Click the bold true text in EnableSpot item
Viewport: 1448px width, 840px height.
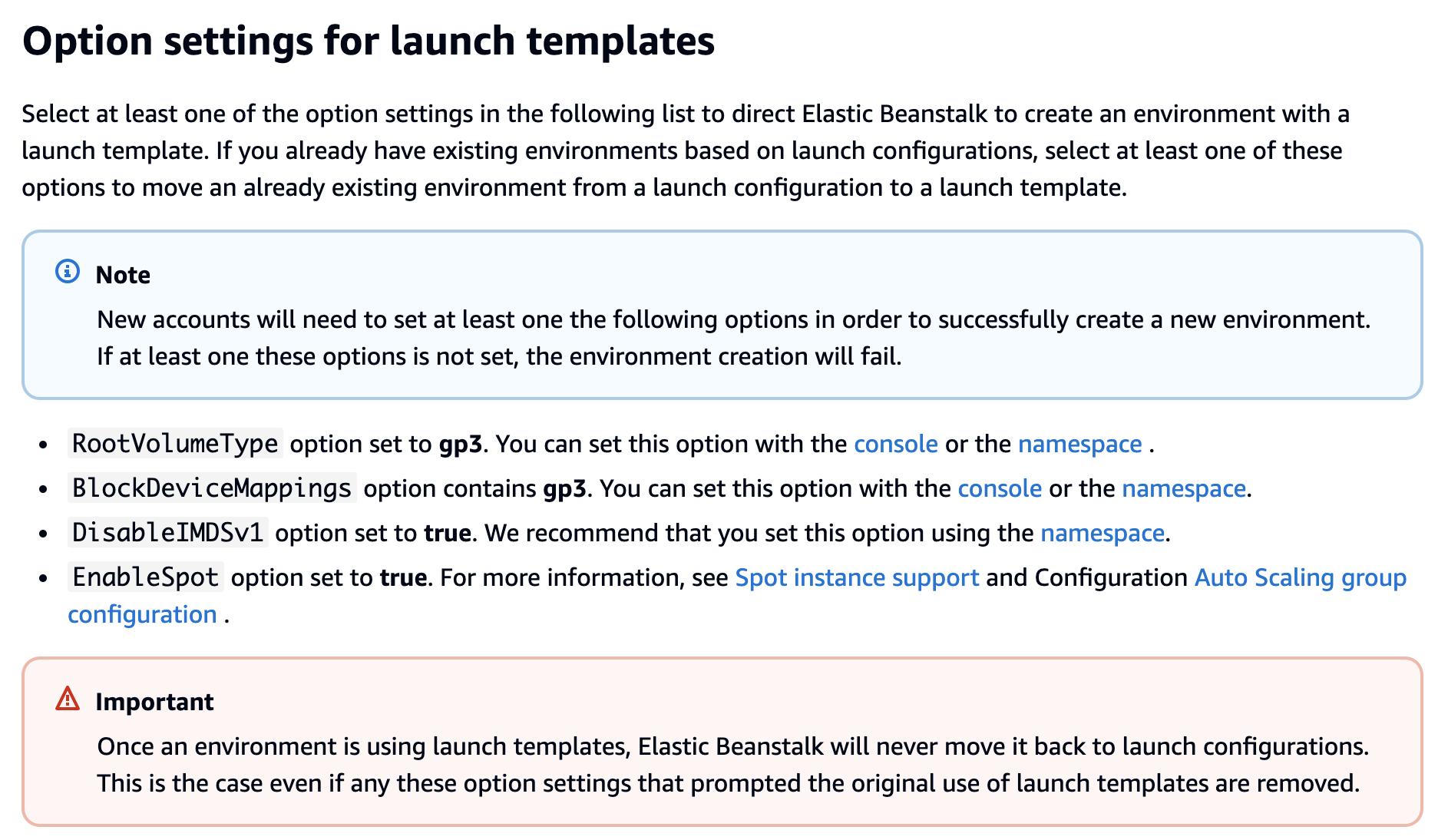pyautogui.click(x=403, y=578)
